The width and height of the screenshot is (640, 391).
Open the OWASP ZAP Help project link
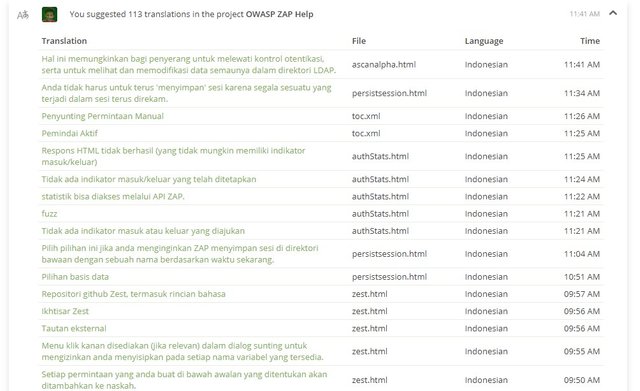pos(280,14)
